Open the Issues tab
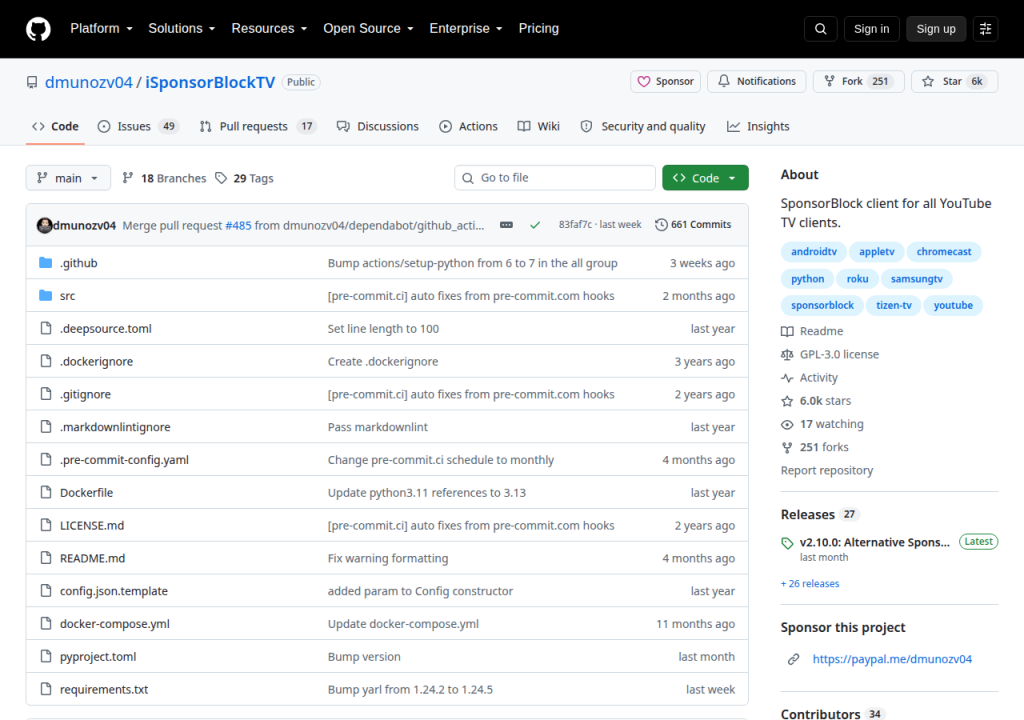 click(x=138, y=126)
